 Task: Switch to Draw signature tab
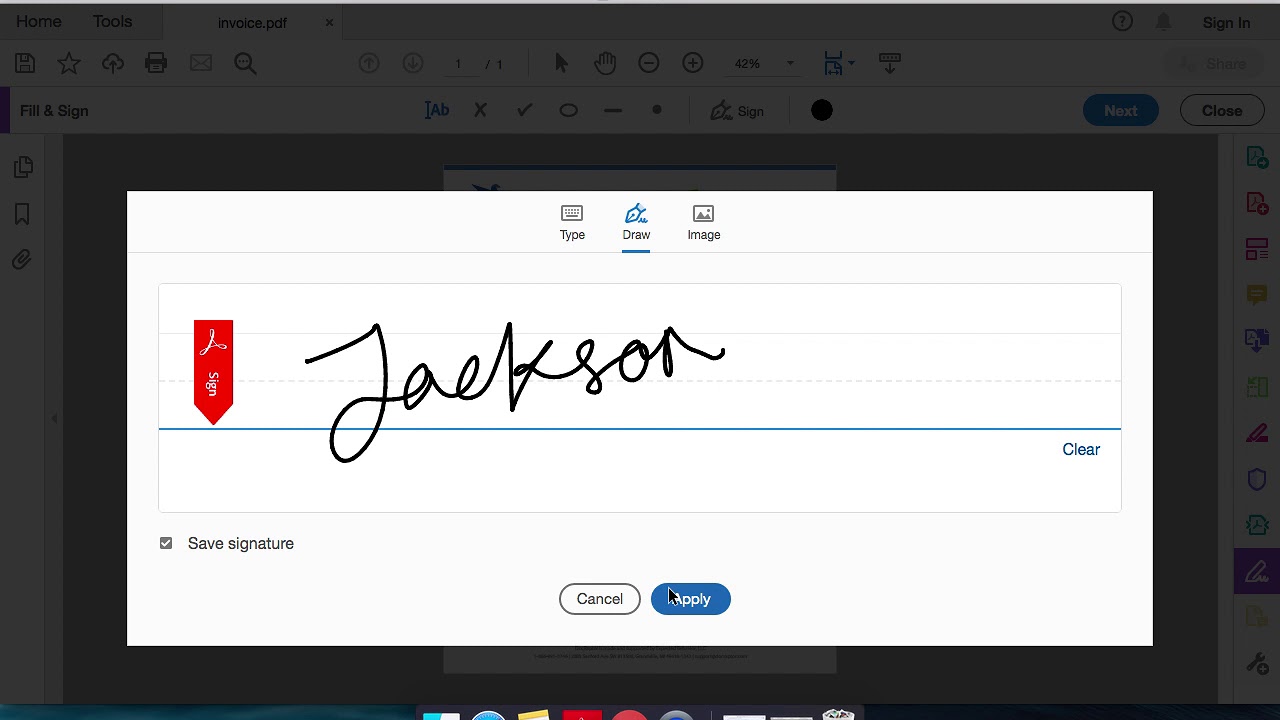pos(636,223)
